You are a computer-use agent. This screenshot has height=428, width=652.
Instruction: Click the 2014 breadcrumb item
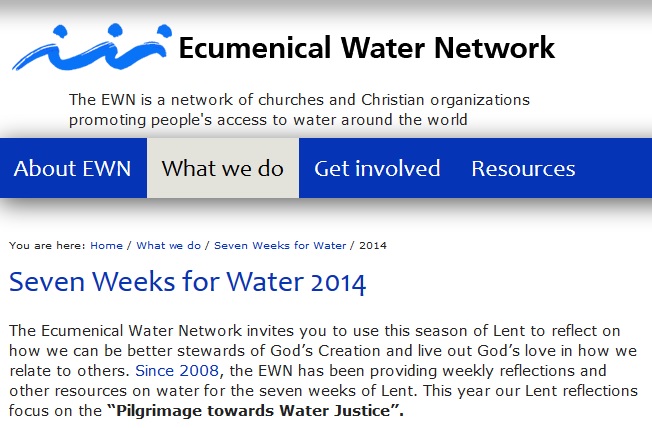[x=372, y=245]
